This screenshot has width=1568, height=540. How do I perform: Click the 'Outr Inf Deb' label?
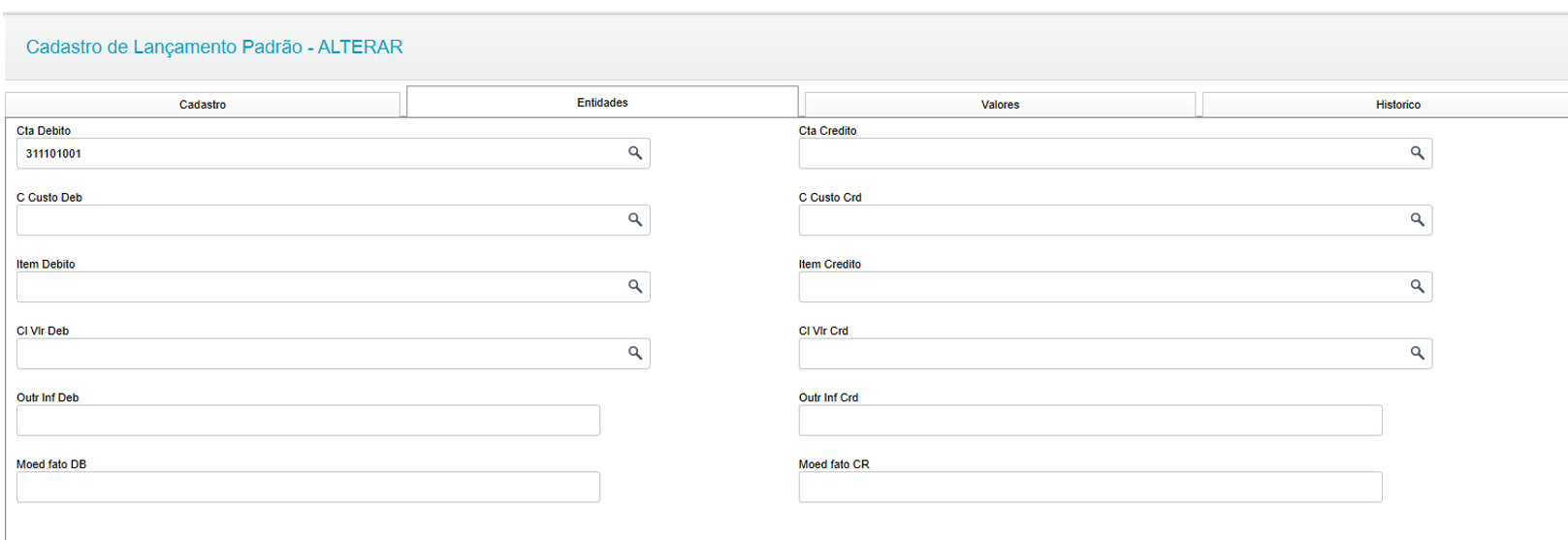[48, 398]
